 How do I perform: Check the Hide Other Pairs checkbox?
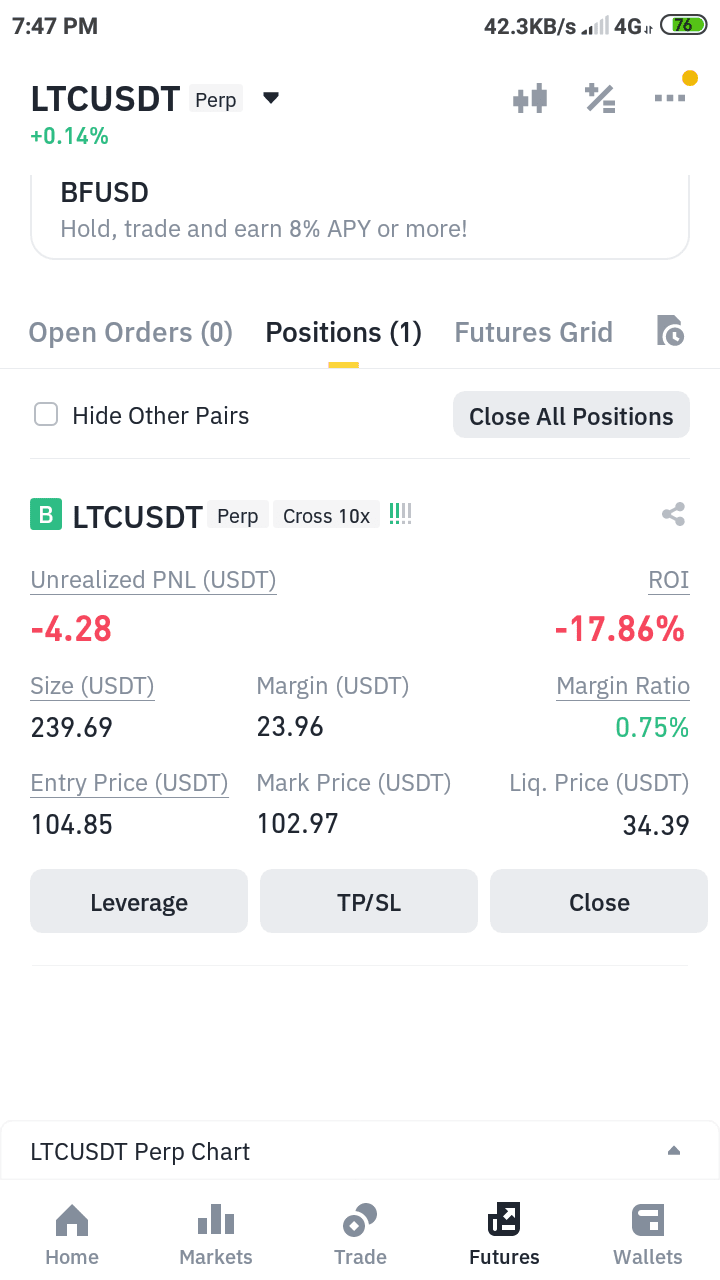[46, 415]
